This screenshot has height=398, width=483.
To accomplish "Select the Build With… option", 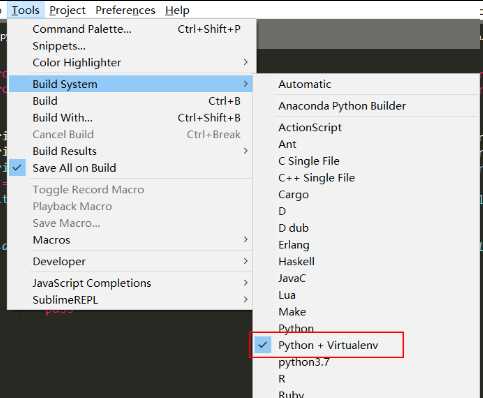I will tap(130, 117).
